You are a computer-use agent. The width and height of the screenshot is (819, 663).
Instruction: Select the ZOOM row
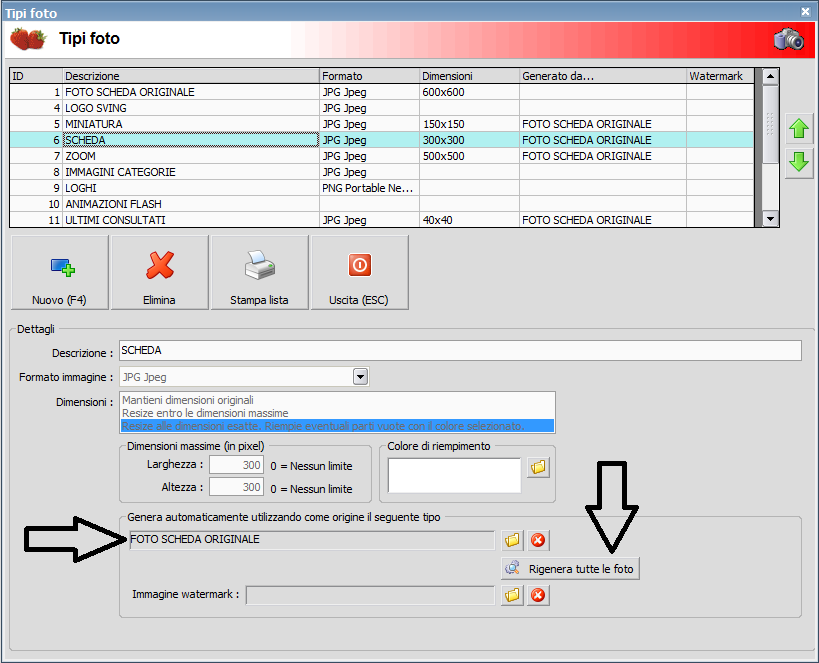(382, 156)
